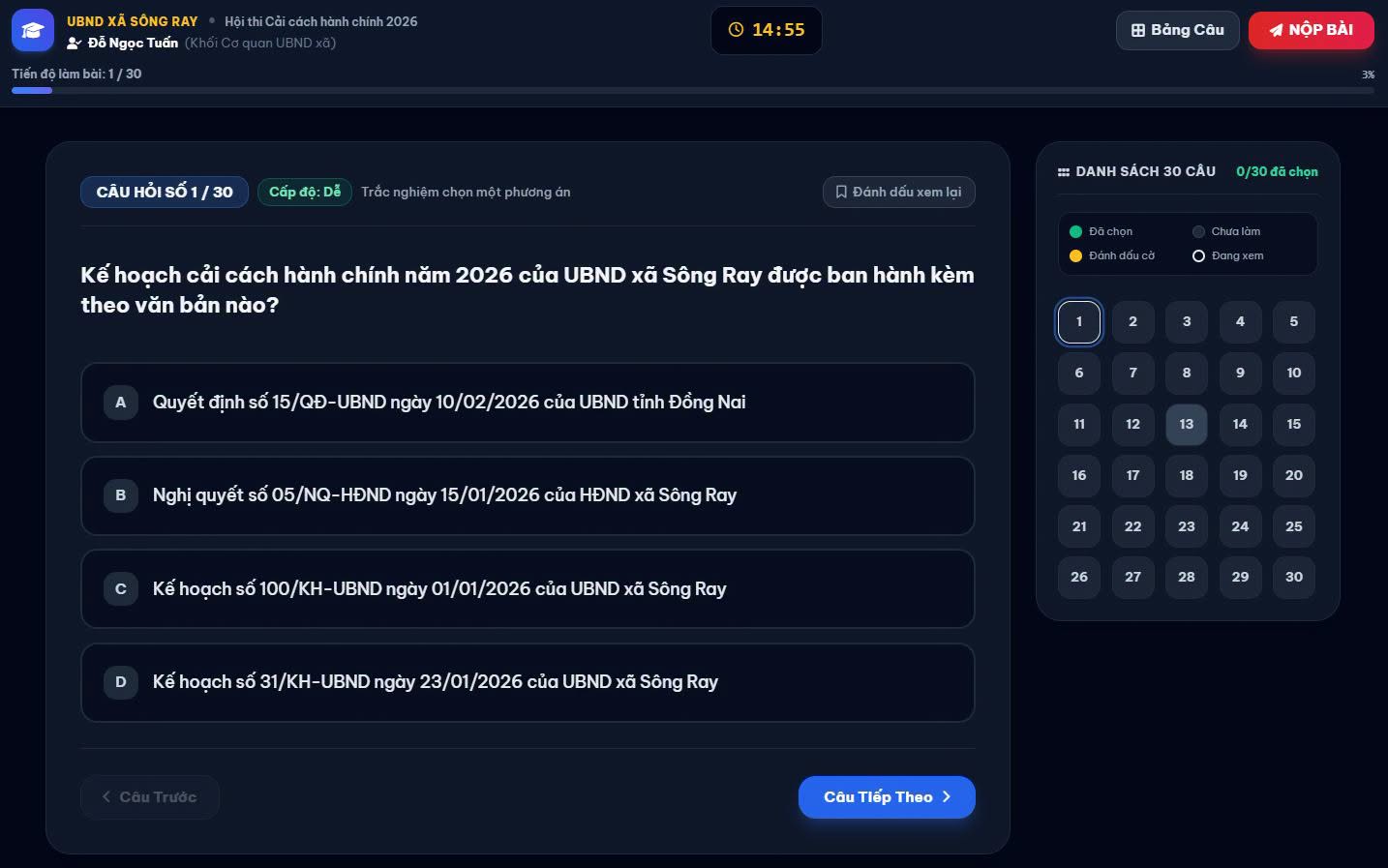1388x868 pixels.
Task: Click the grid icon beside DANH SÁCH 30 CÂU
Action: [x=1064, y=172]
